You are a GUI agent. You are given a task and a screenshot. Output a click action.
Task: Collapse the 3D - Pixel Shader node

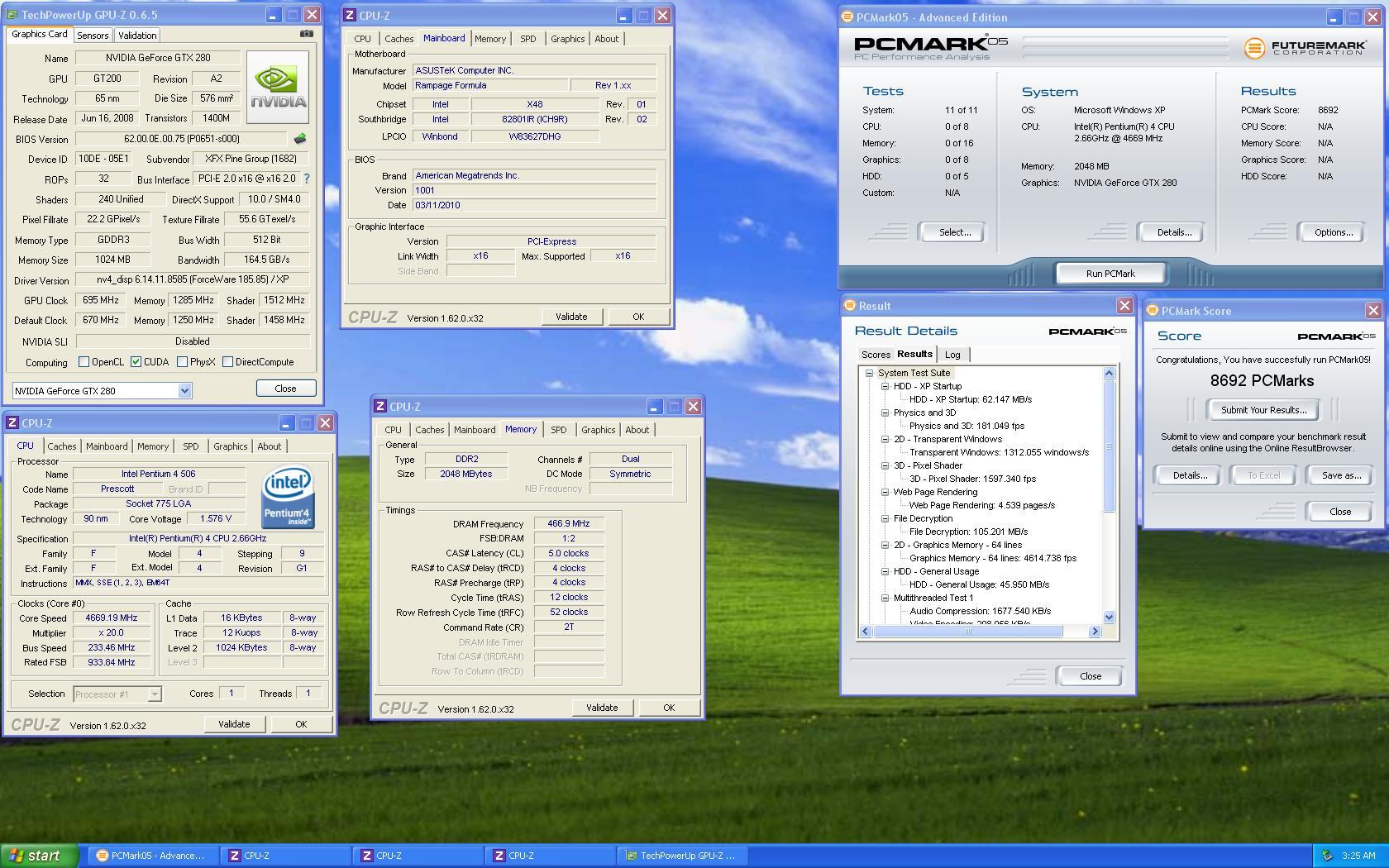click(x=885, y=466)
